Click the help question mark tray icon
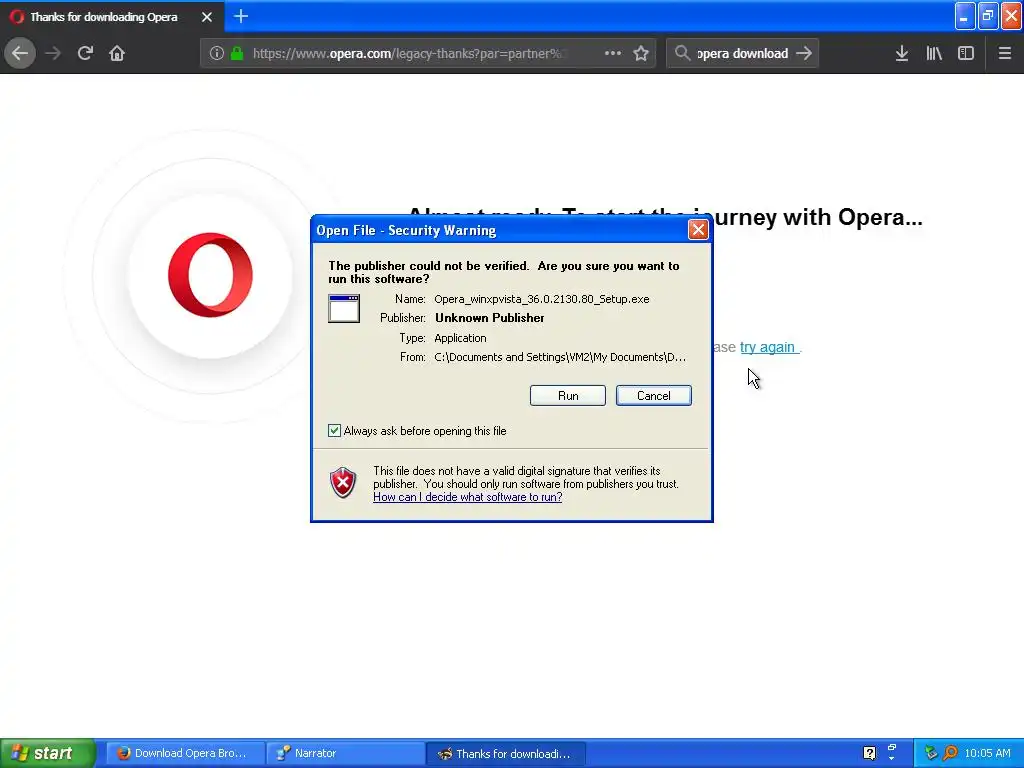Viewport: 1024px width, 768px height. [x=869, y=753]
